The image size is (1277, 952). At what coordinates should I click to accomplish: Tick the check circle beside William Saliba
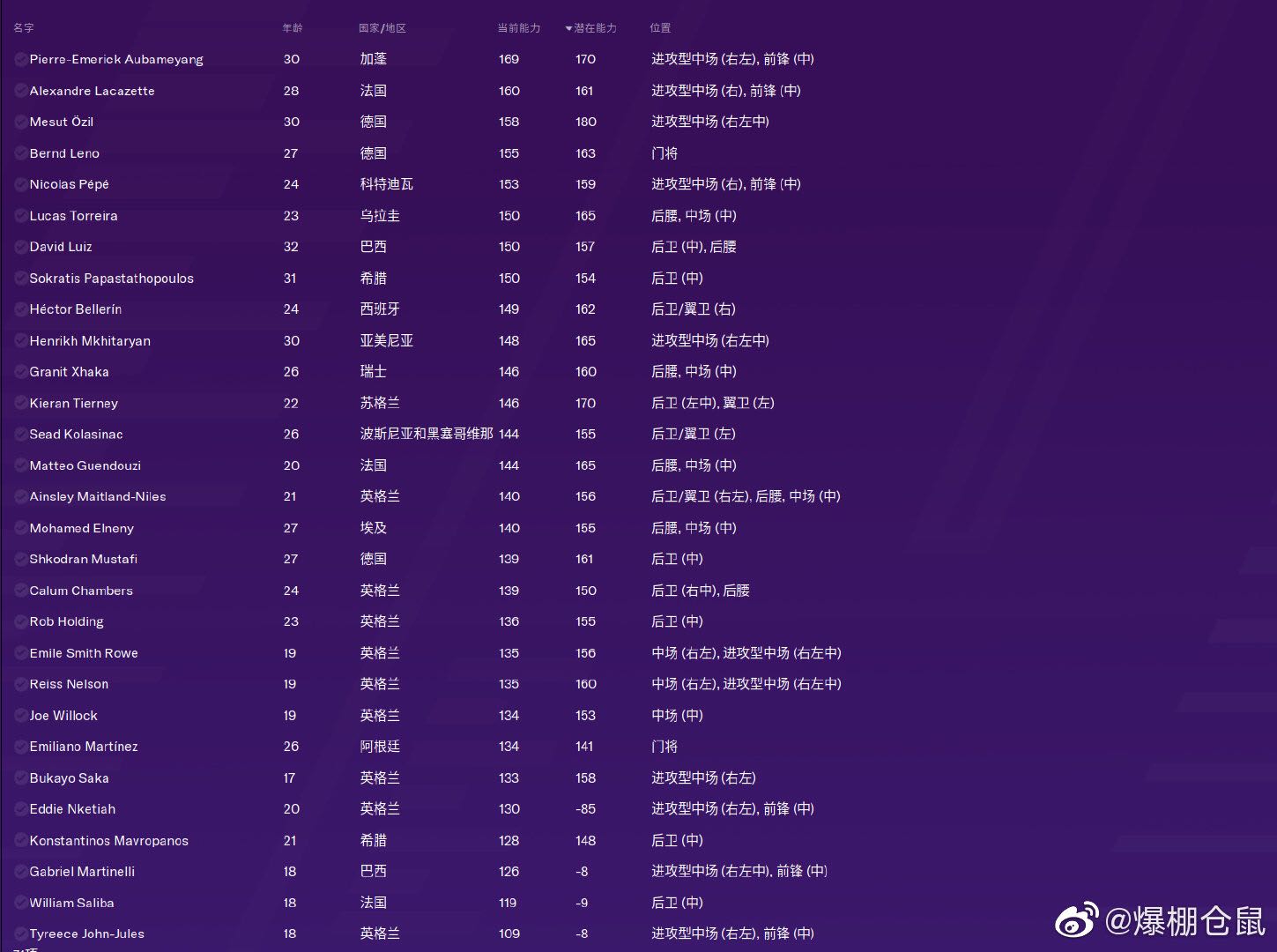point(20,903)
